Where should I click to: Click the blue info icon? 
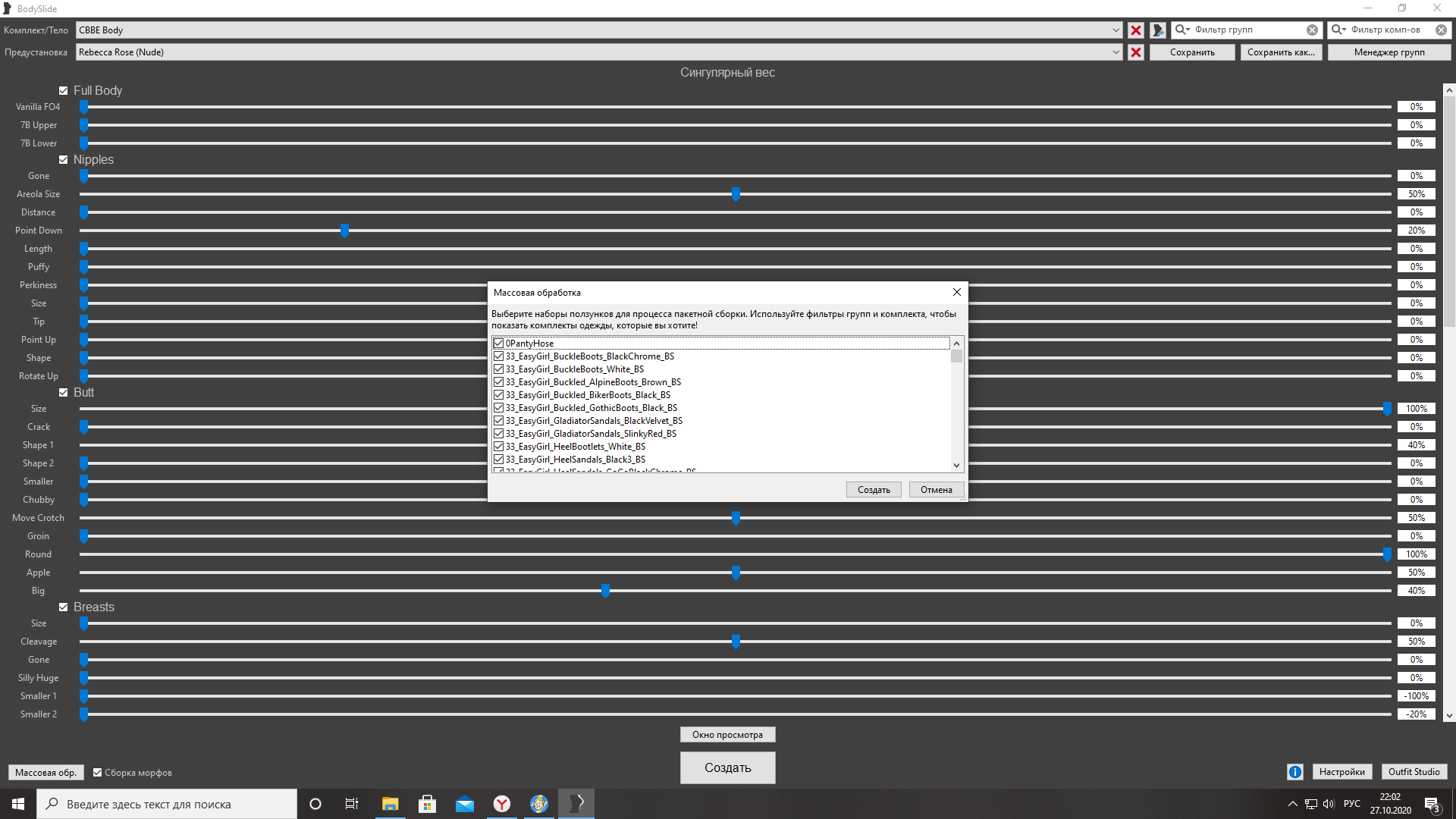coord(1294,772)
